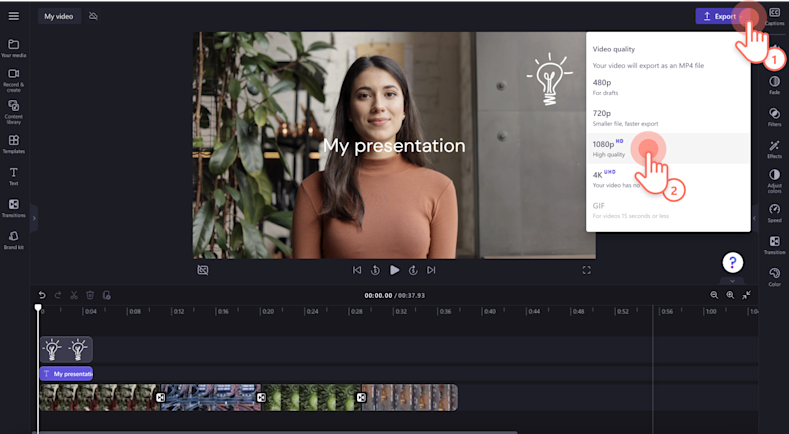This screenshot has width=789, height=434.
Task: Select the fourth orange-toned video clip
Action: [410, 397]
